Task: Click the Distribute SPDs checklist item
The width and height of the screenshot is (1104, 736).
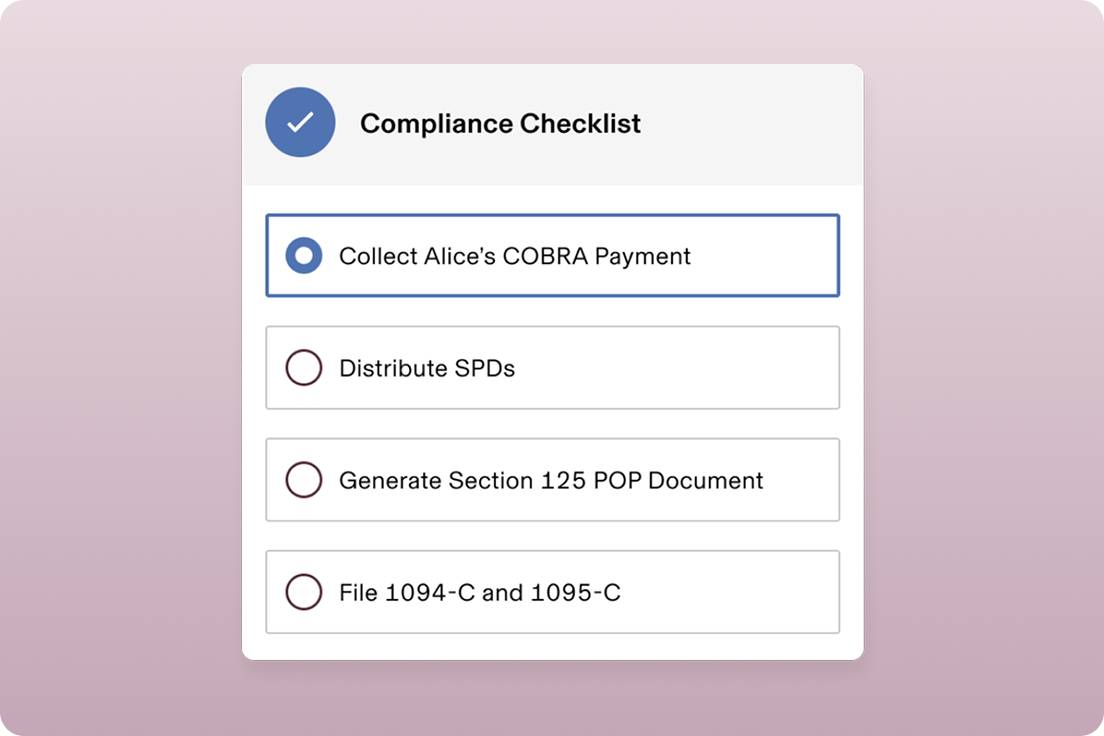Action: [x=552, y=368]
